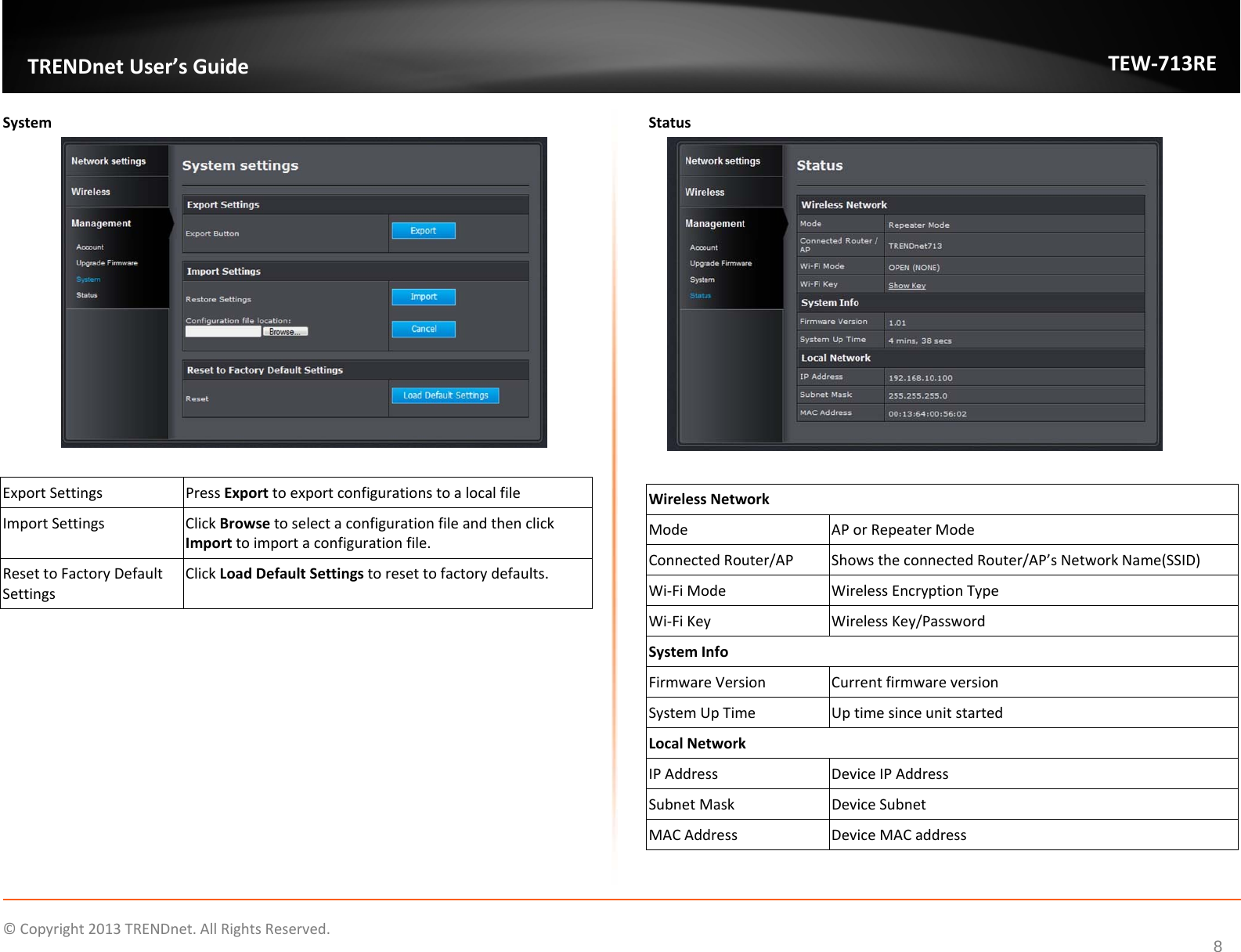The width and height of the screenshot is (1241, 952).
Task: Open Account in System screenshot sidebar
Action: coord(90,247)
